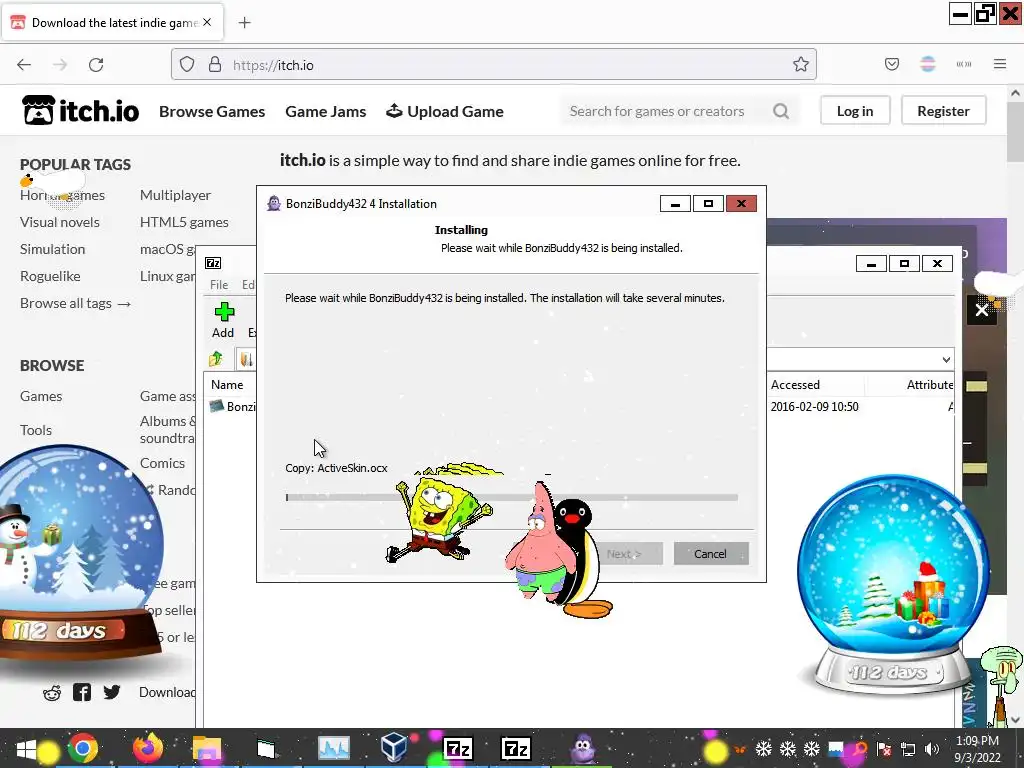Minimize the BonziBuddy432 installer window
The width and height of the screenshot is (1024, 768).
coord(675,204)
